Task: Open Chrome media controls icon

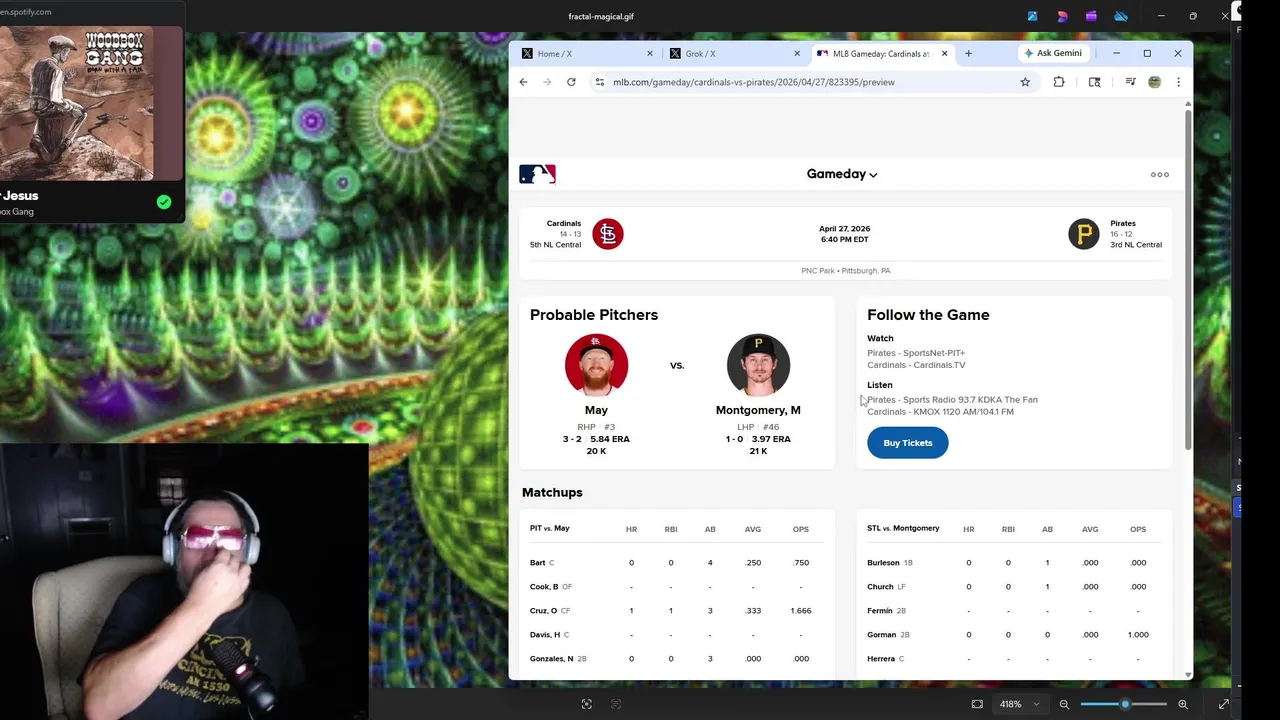Action: 1130,82
